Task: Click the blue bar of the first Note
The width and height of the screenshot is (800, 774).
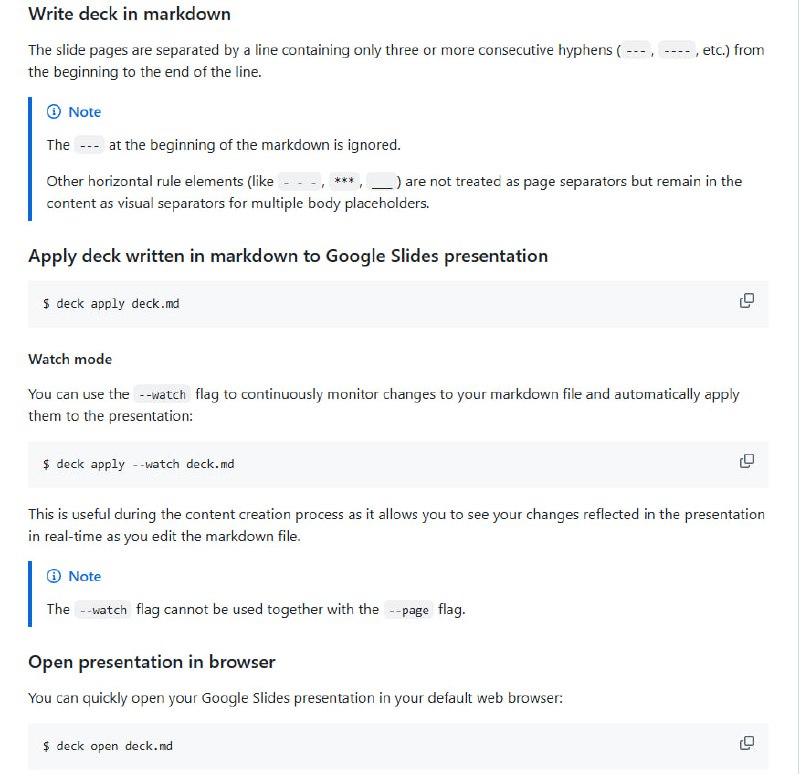Action: click(x=29, y=157)
